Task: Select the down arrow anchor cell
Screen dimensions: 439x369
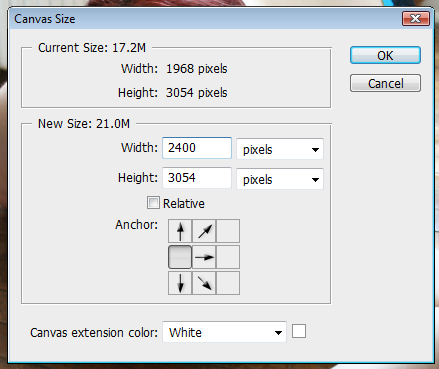Action: tap(180, 283)
